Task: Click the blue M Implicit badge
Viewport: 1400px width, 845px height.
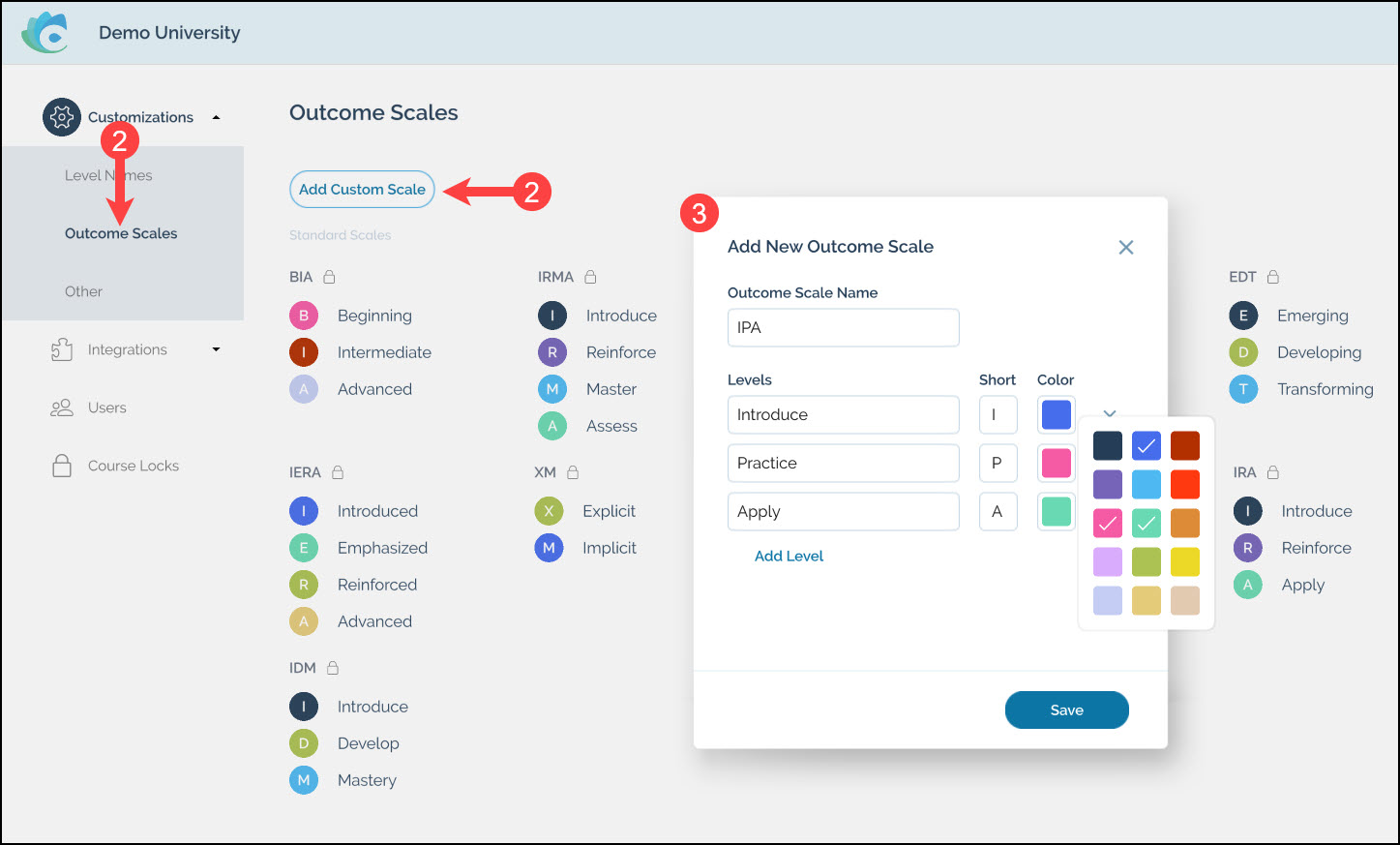Action: coord(549,548)
